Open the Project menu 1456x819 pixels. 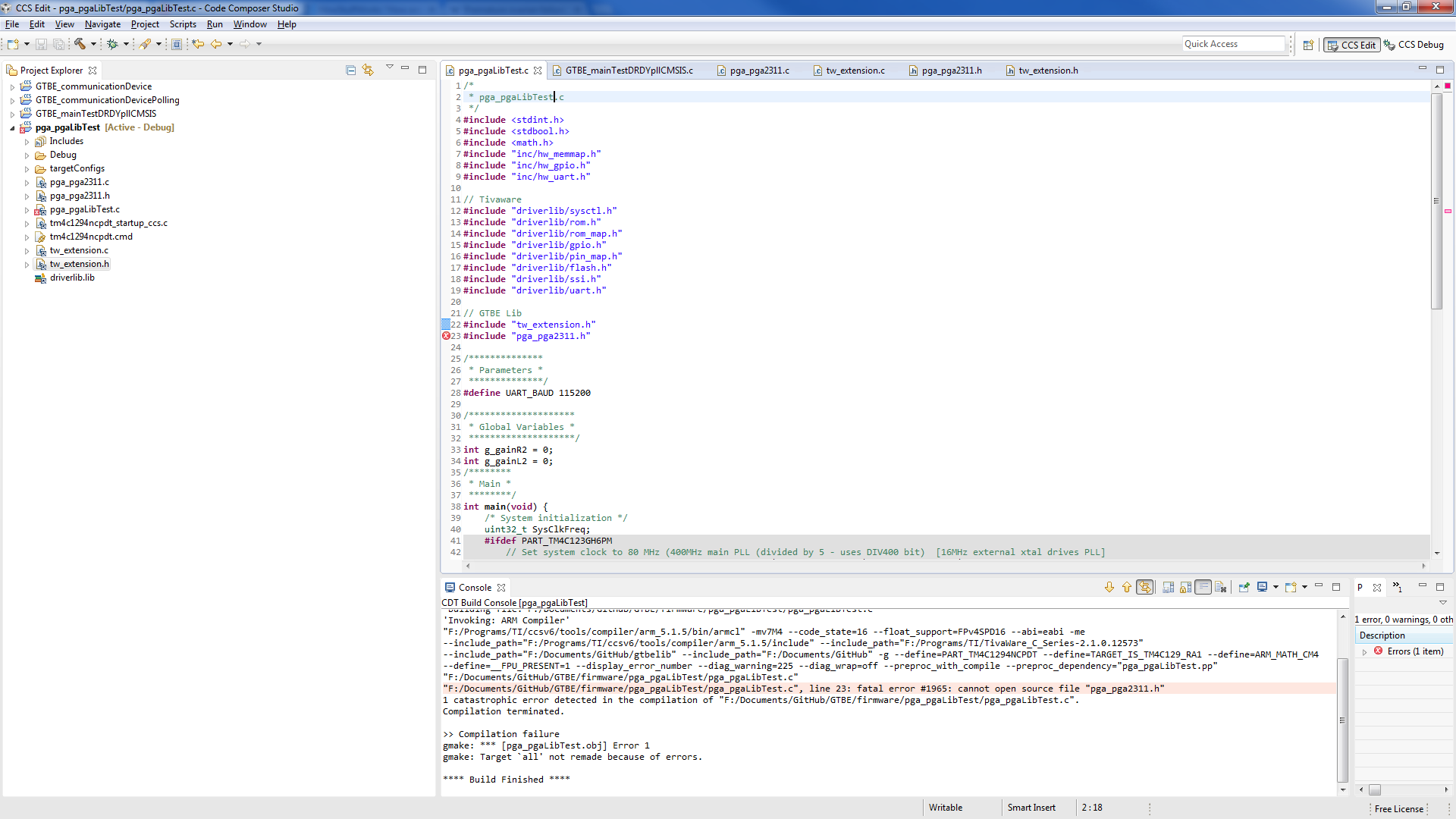(x=145, y=24)
